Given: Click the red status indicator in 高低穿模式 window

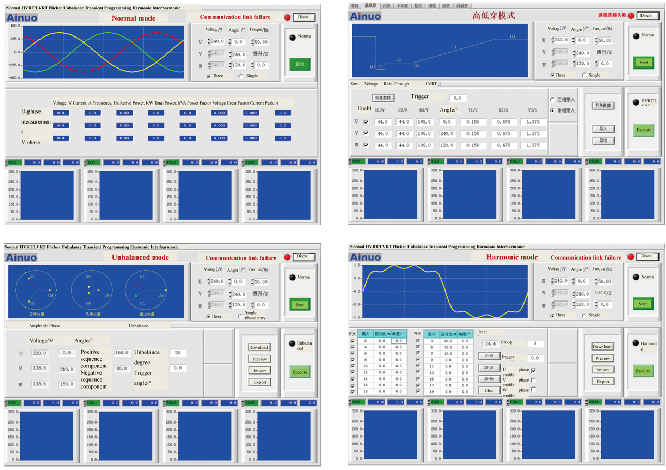Looking at the screenshot, I should click(x=631, y=16).
